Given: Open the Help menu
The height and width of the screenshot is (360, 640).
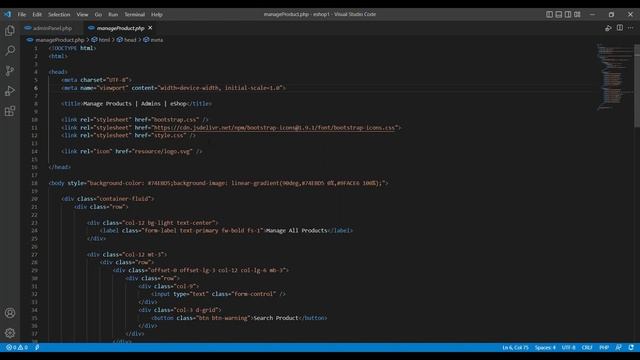Looking at the screenshot, I should click(157, 14).
